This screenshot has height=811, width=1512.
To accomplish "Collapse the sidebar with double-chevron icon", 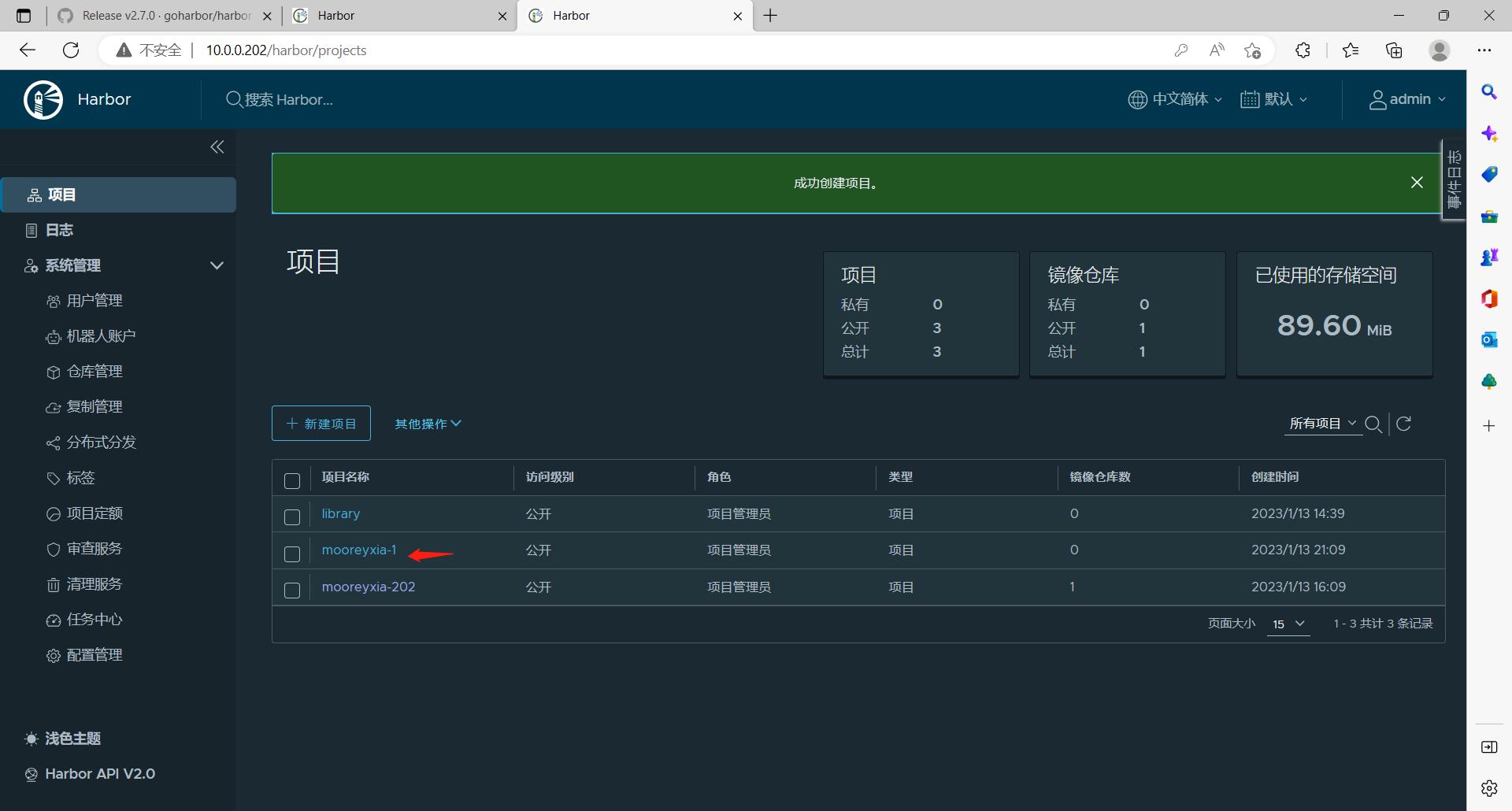I will click(217, 147).
